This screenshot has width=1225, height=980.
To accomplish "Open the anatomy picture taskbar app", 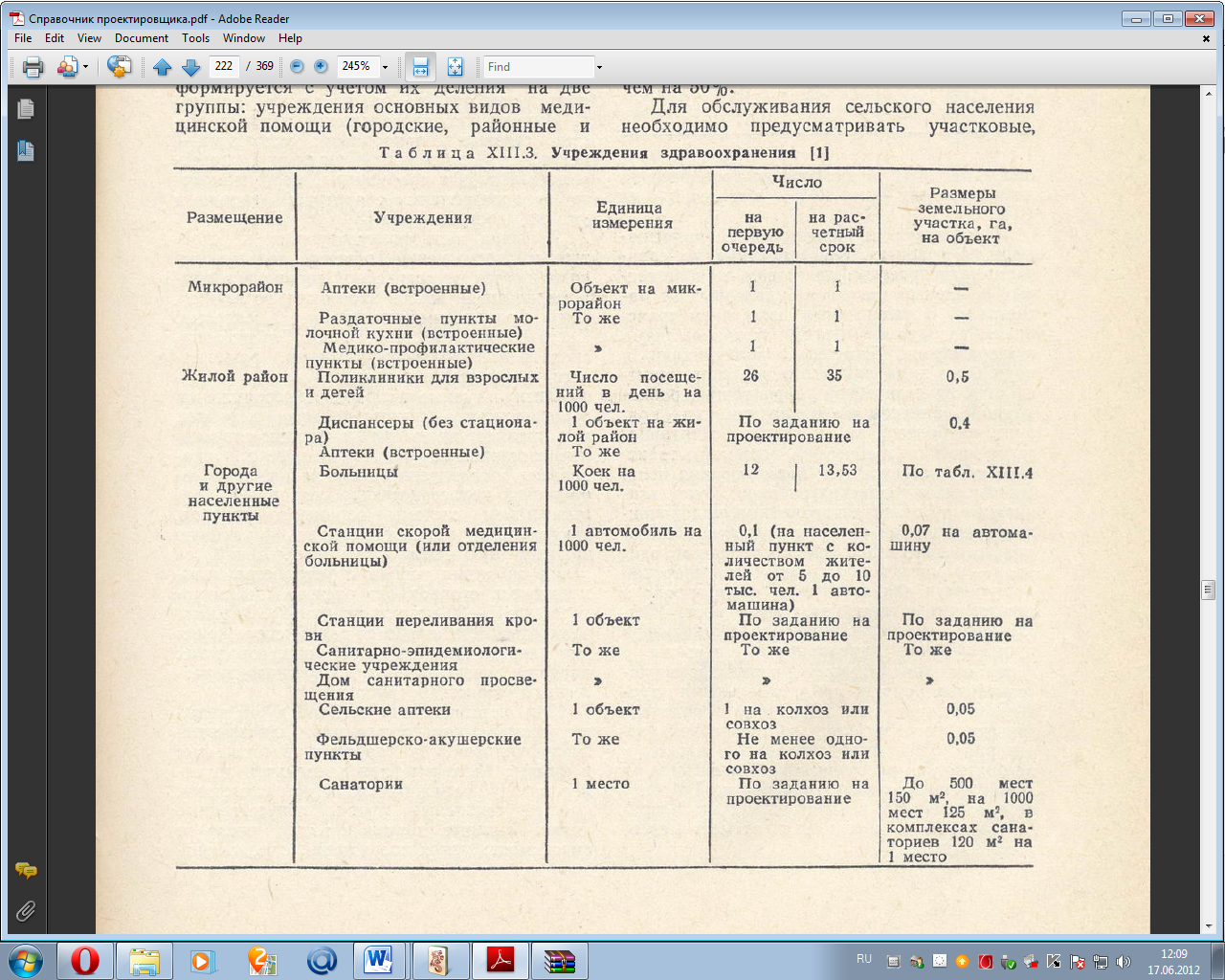I will click(x=439, y=960).
